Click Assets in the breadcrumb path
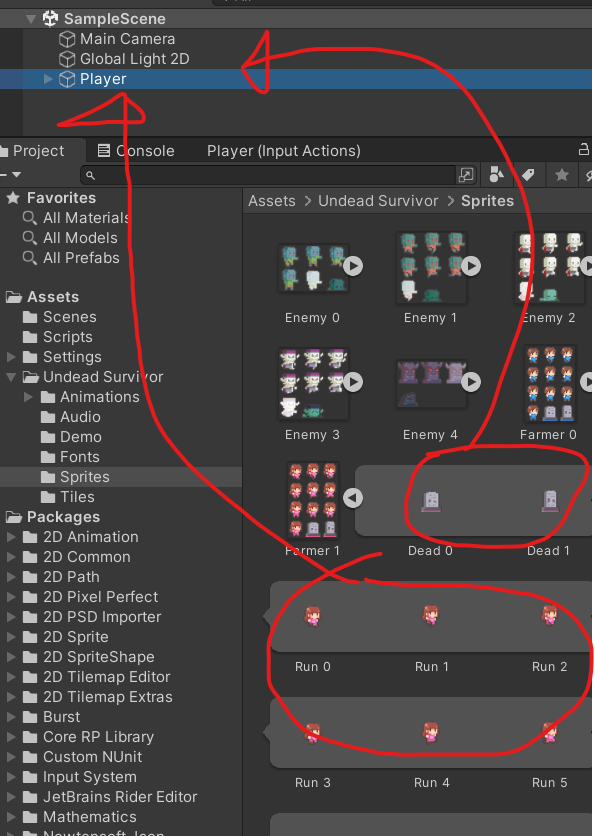The height and width of the screenshot is (836, 595). click(272, 201)
